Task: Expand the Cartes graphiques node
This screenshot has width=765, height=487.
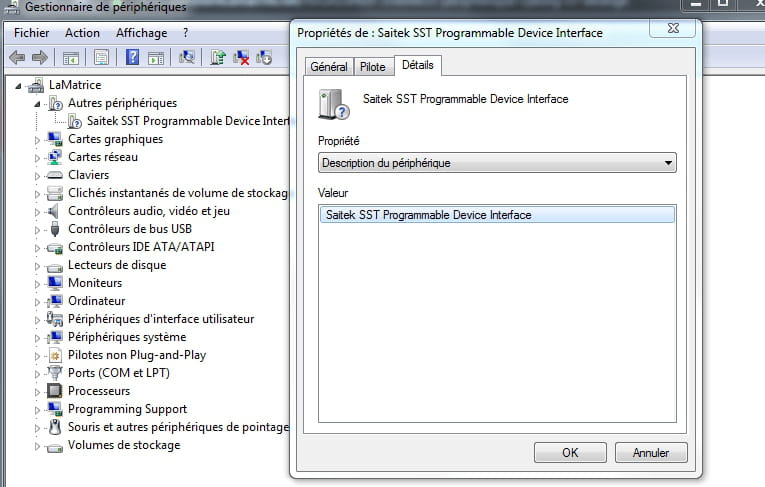Action: 37,140
